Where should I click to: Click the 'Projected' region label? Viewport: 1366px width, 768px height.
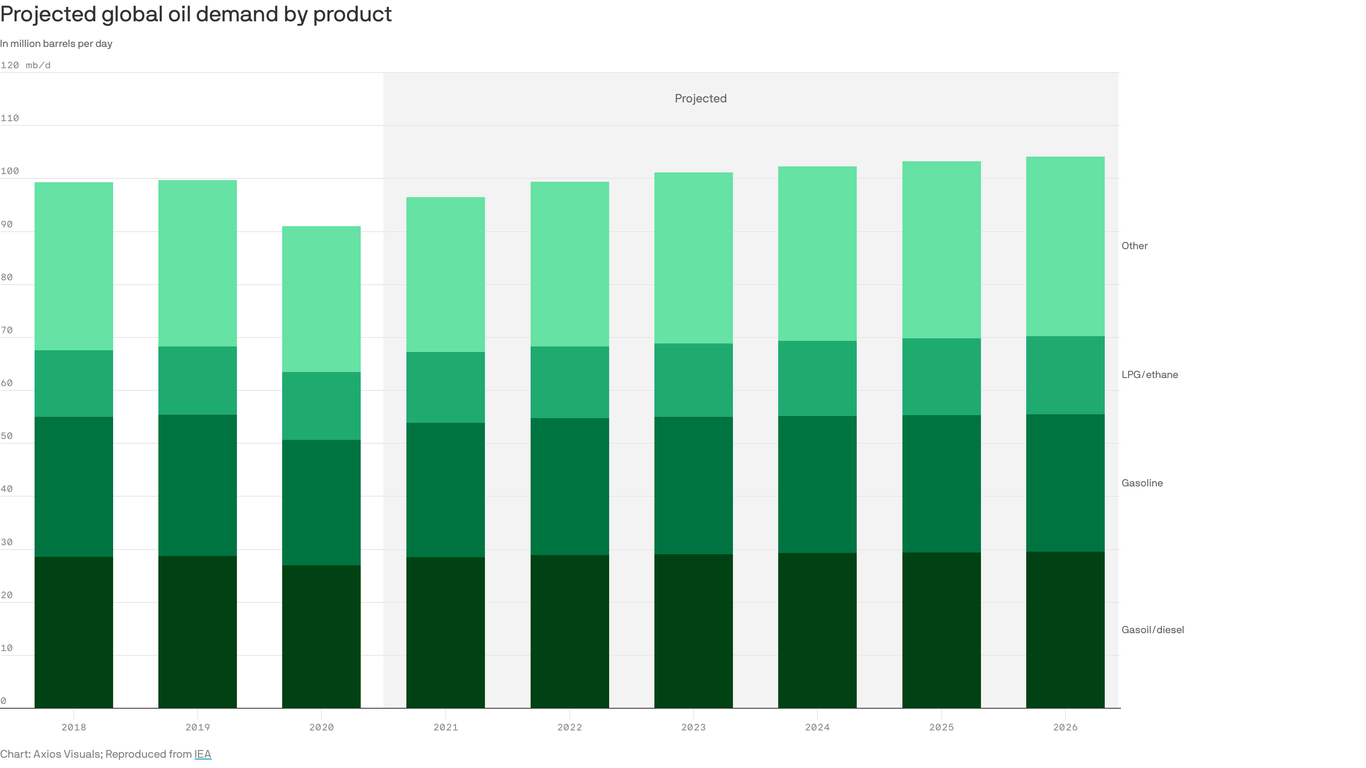pos(700,98)
